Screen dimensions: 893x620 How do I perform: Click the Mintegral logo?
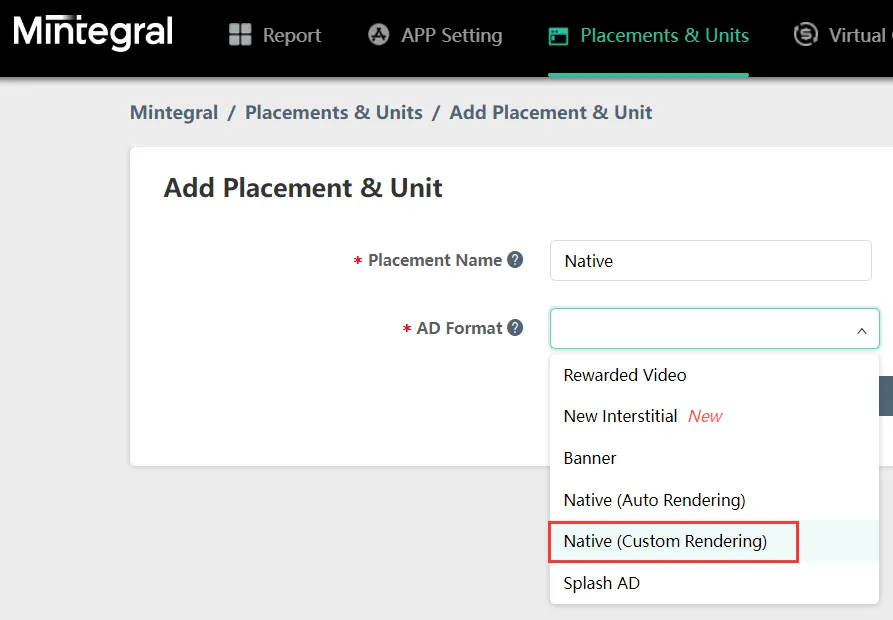91,32
